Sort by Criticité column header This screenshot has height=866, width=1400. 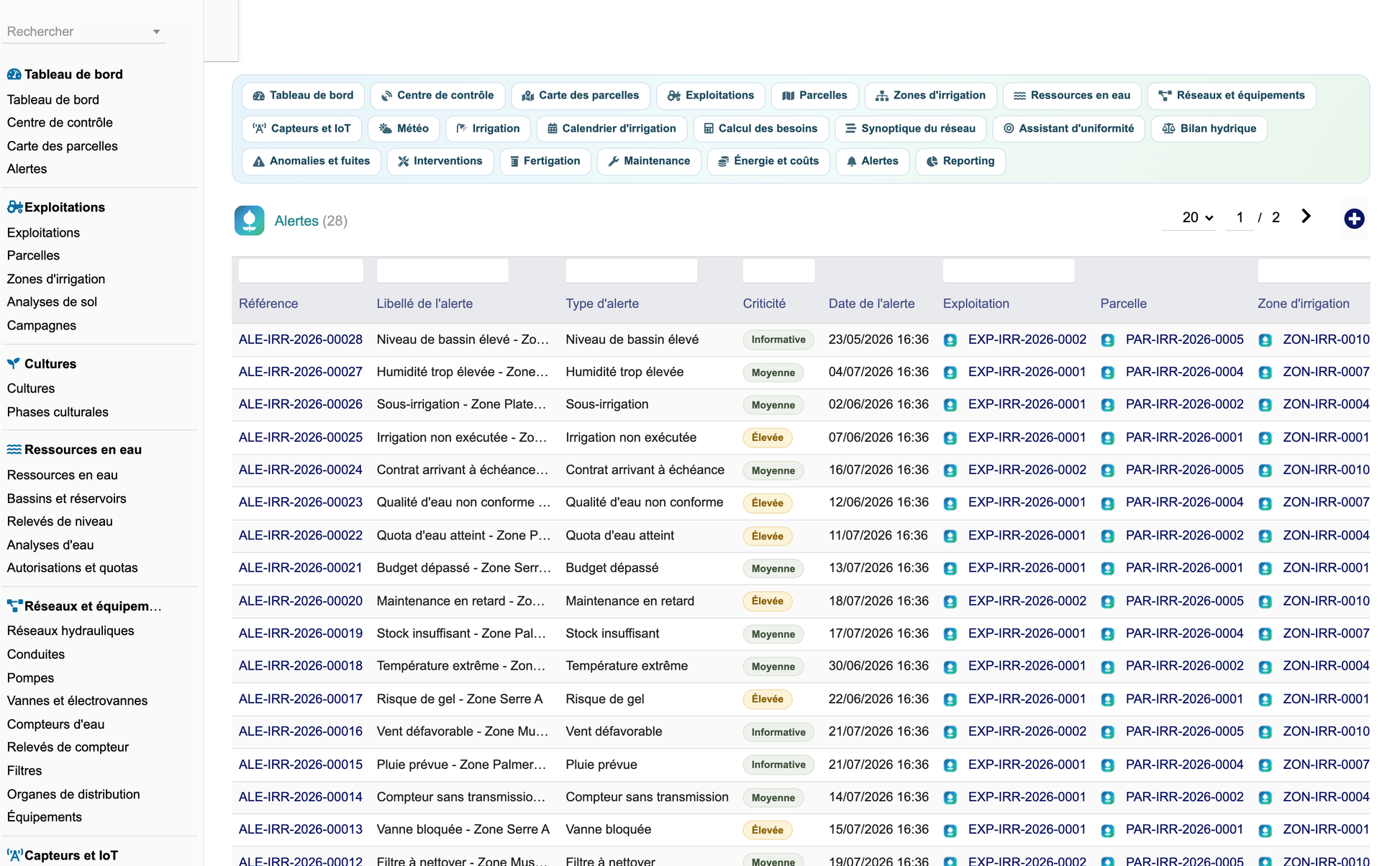(x=764, y=304)
